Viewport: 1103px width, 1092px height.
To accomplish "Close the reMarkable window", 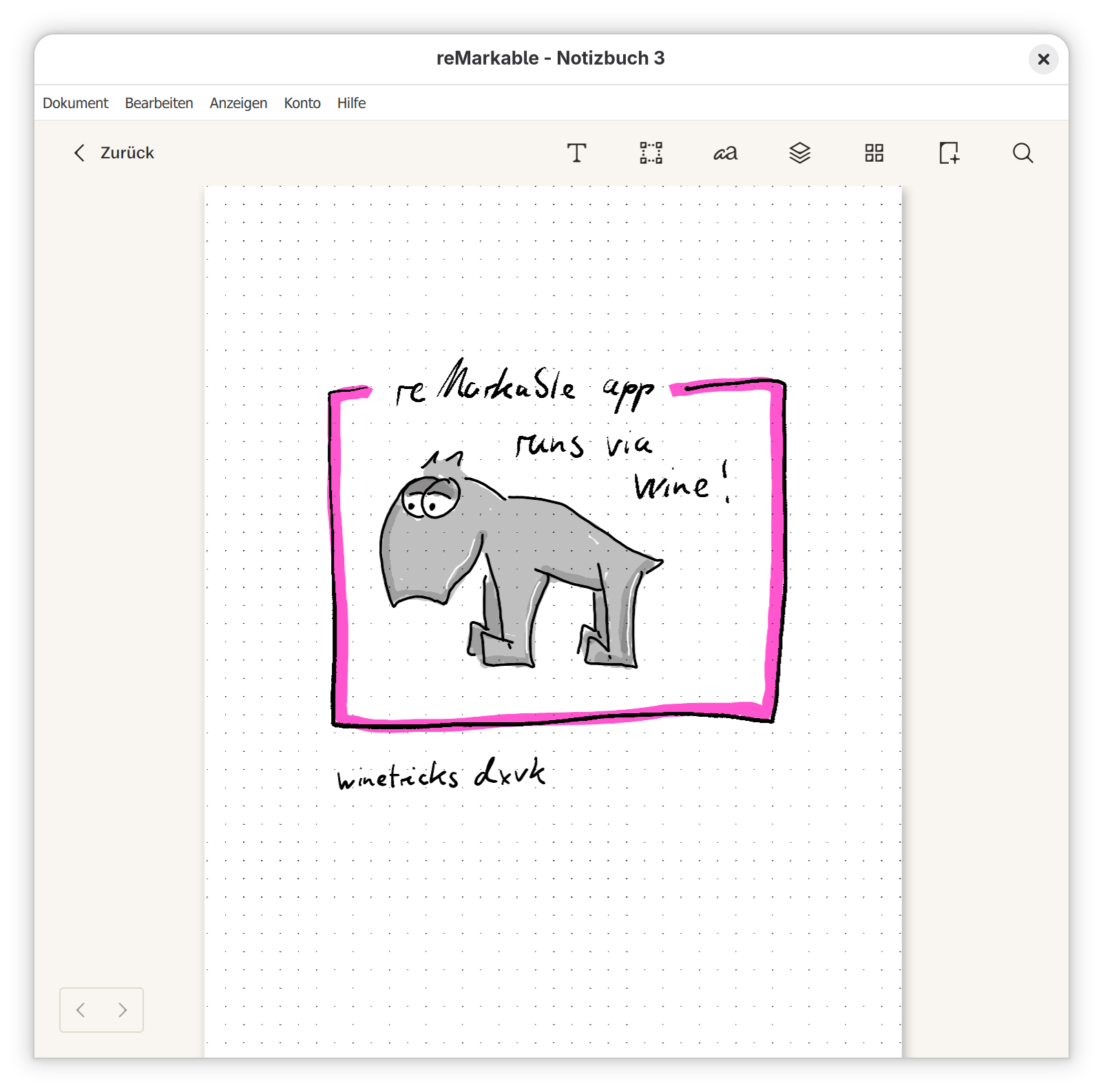I will click(x=1044, y=59).
